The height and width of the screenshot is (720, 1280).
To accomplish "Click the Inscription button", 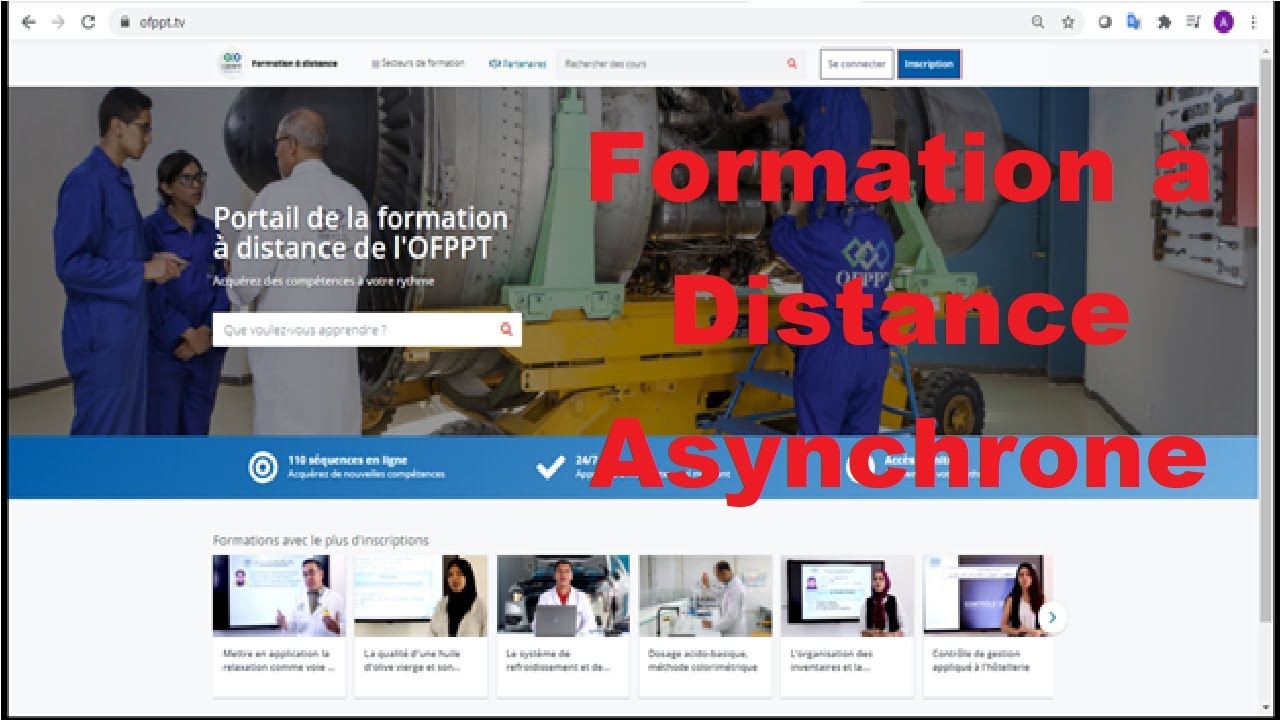I will point(929,64).
